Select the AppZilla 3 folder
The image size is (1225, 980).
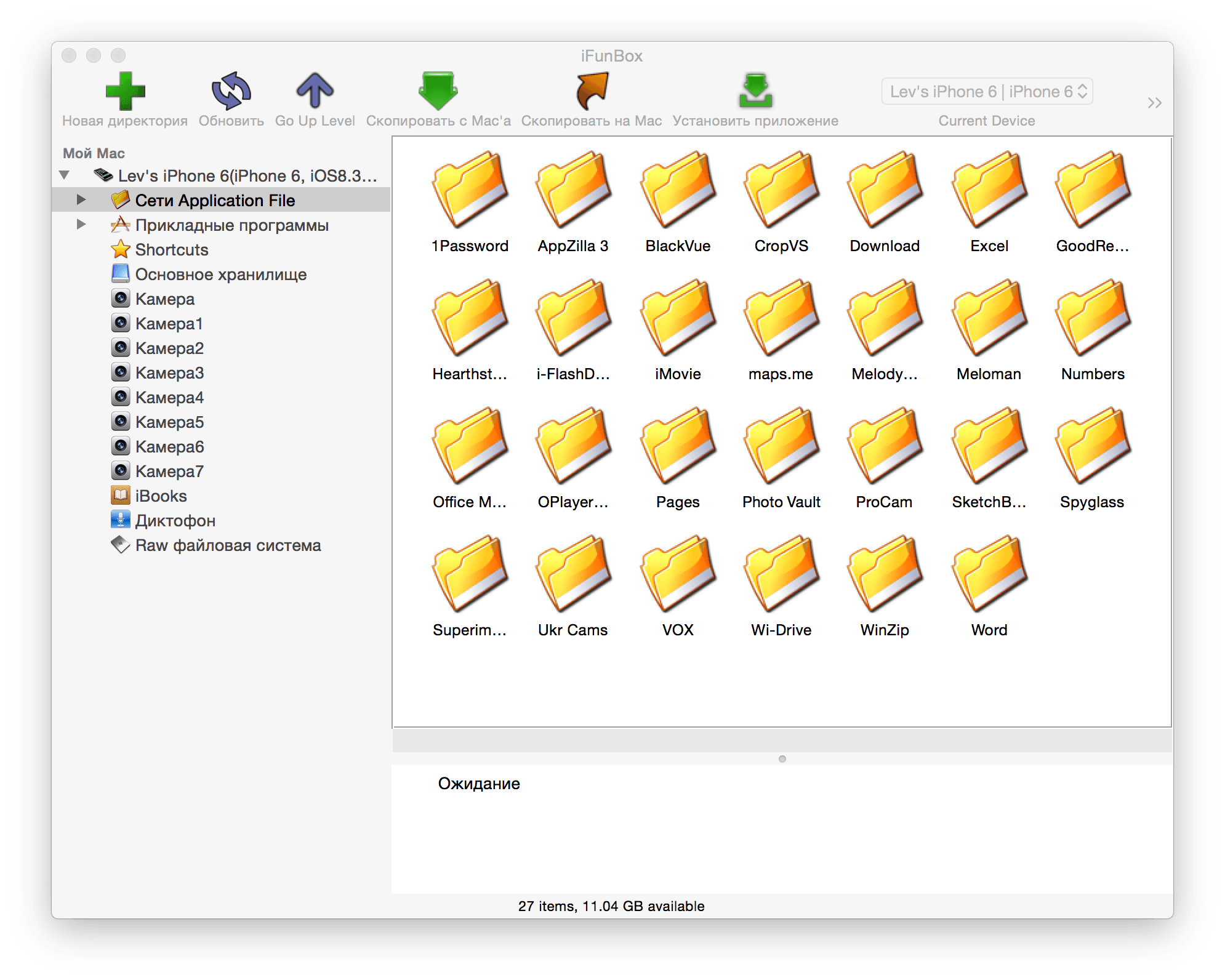[x=573, y=203]
